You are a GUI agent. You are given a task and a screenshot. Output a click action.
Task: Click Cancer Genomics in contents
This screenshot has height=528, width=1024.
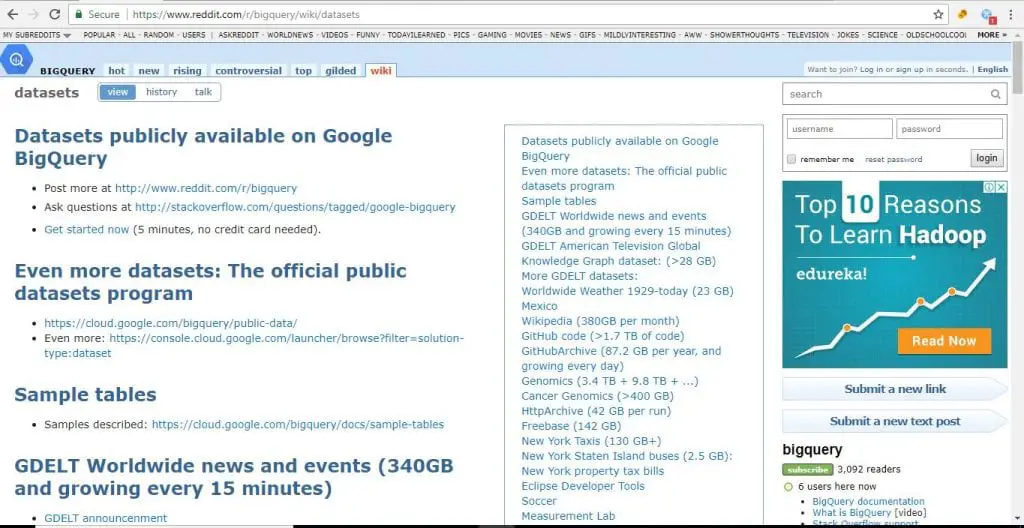[597, 396]
